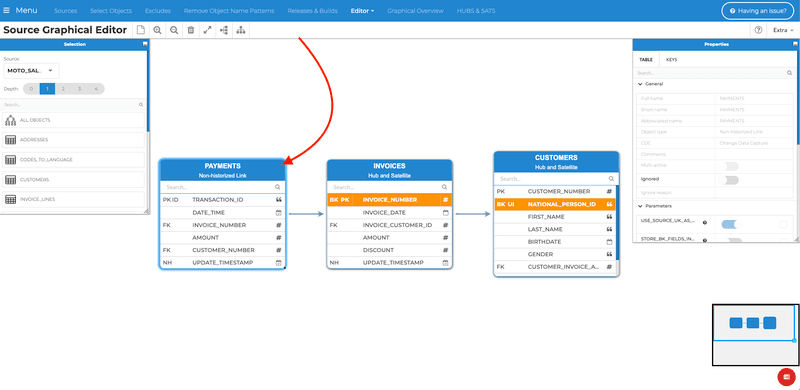Select the INVOICES table header
Screen dimensions: 800x390
point(389,170)
